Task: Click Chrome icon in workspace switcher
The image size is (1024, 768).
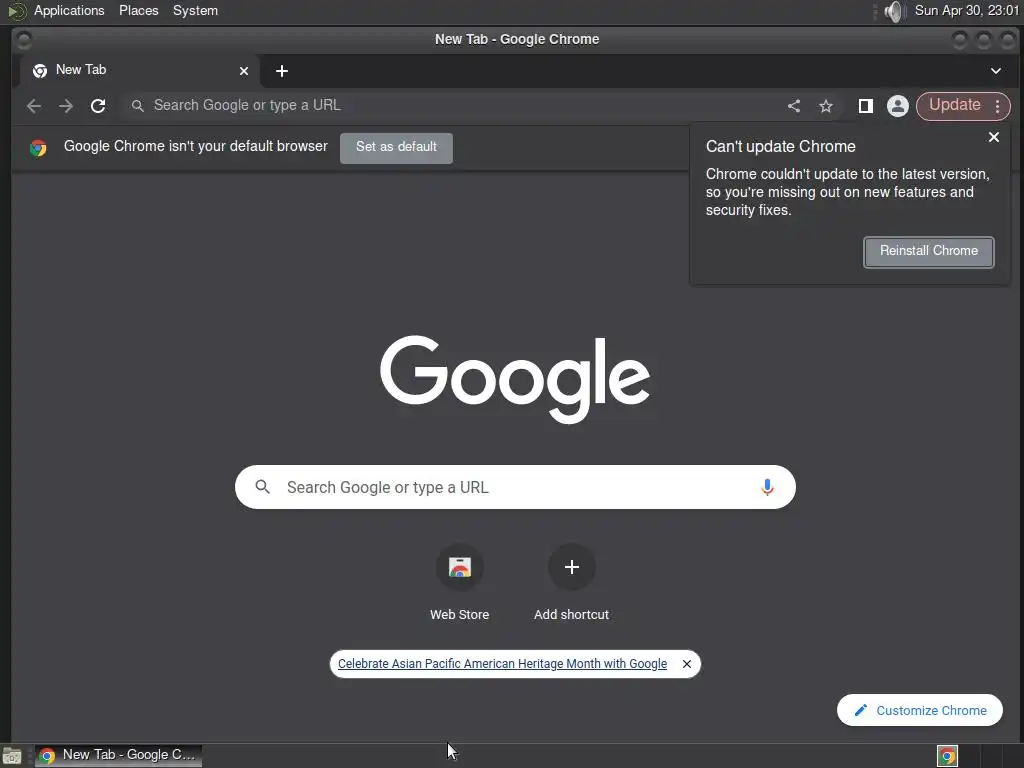Action: click(x=948, y=756)
